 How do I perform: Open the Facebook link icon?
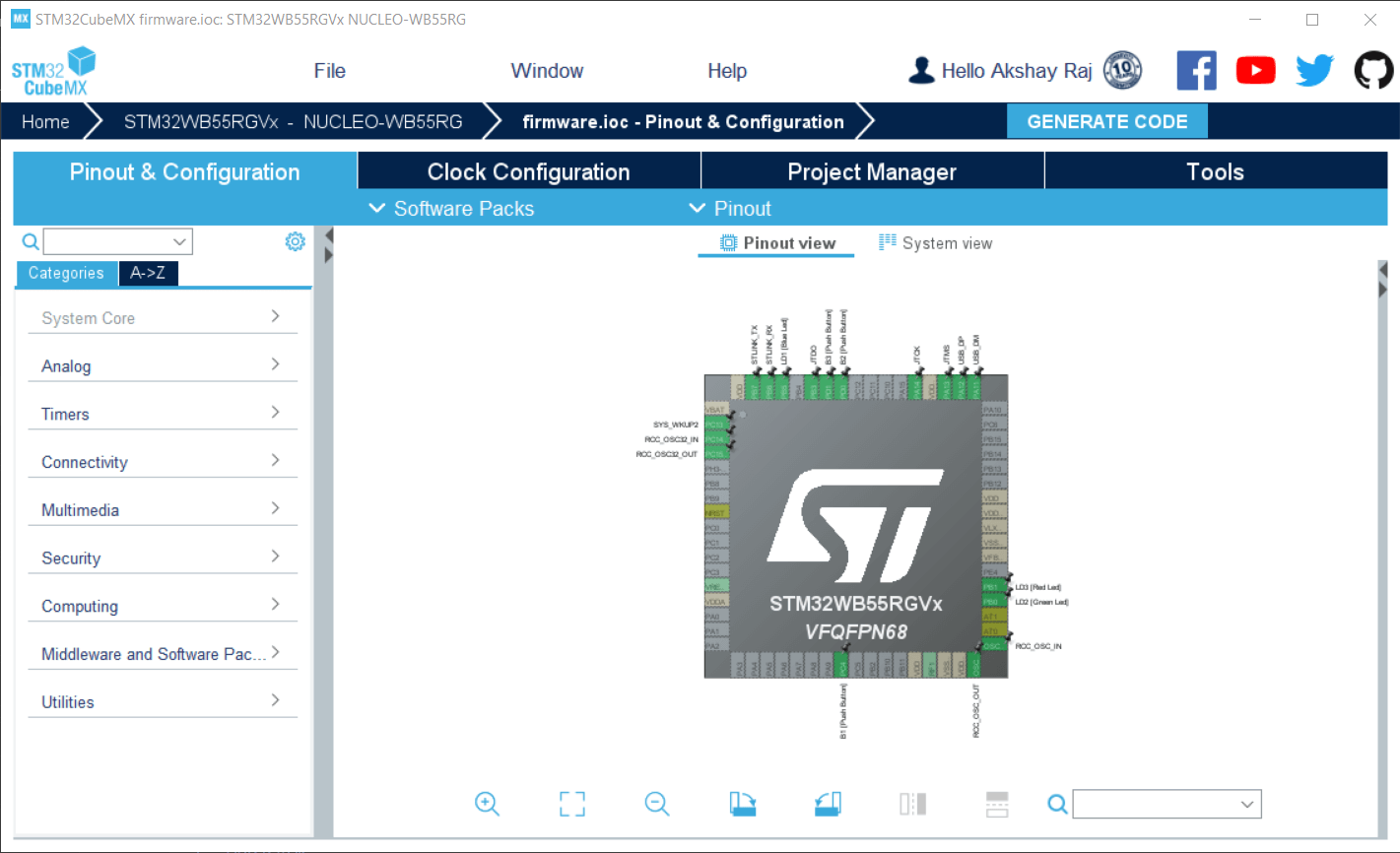pos(1196,71)
